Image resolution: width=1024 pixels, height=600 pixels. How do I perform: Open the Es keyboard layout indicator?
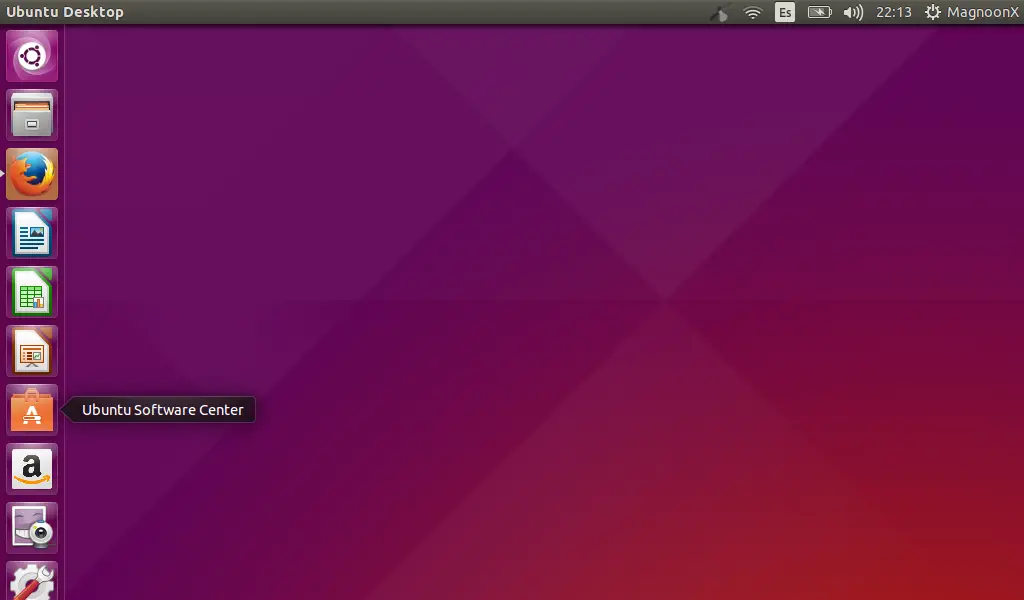(785, 12)
